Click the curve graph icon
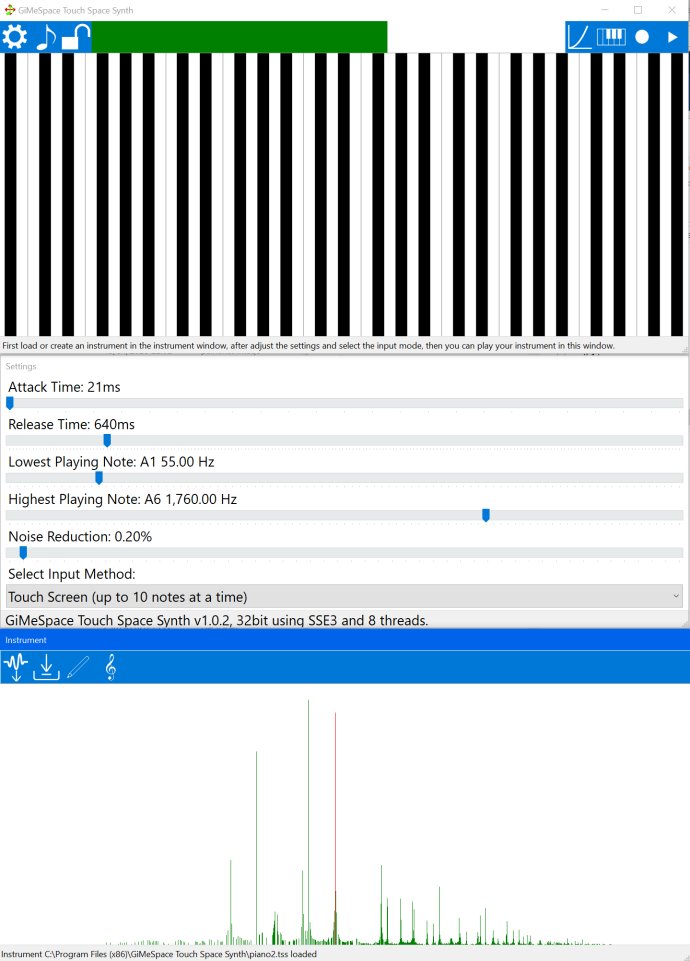The image size is (690, 961). click(x=579, y=37)
